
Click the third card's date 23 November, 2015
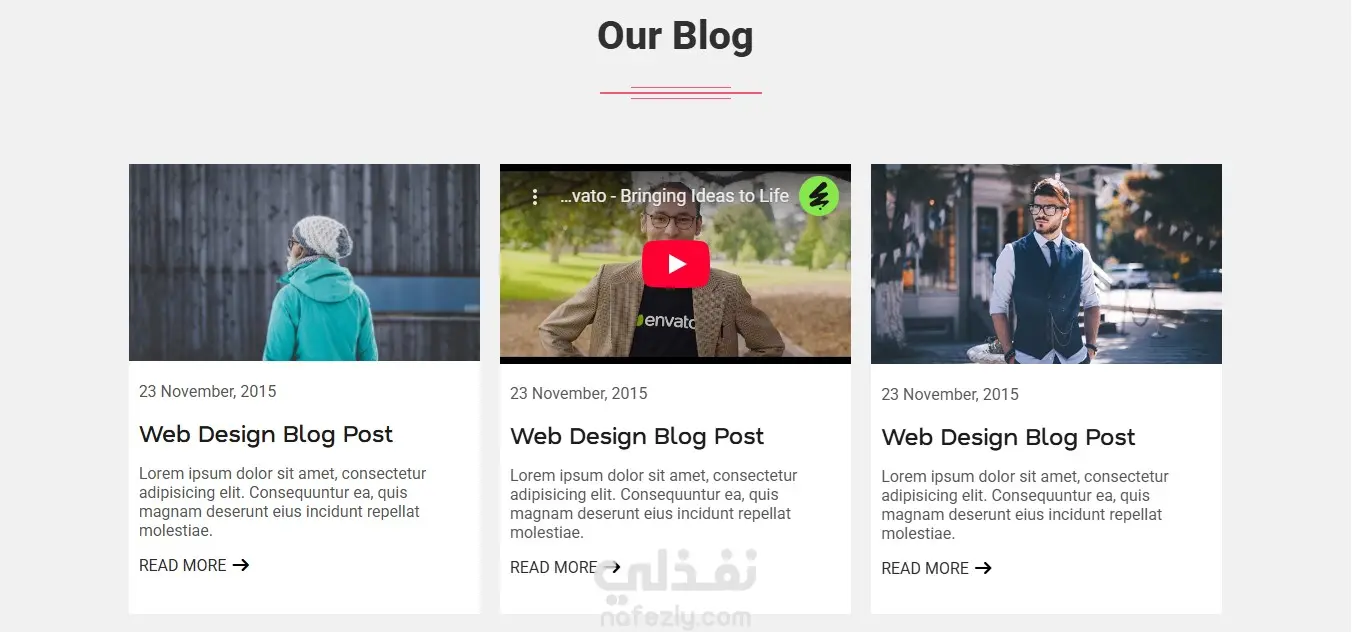[x=950, y=394]
